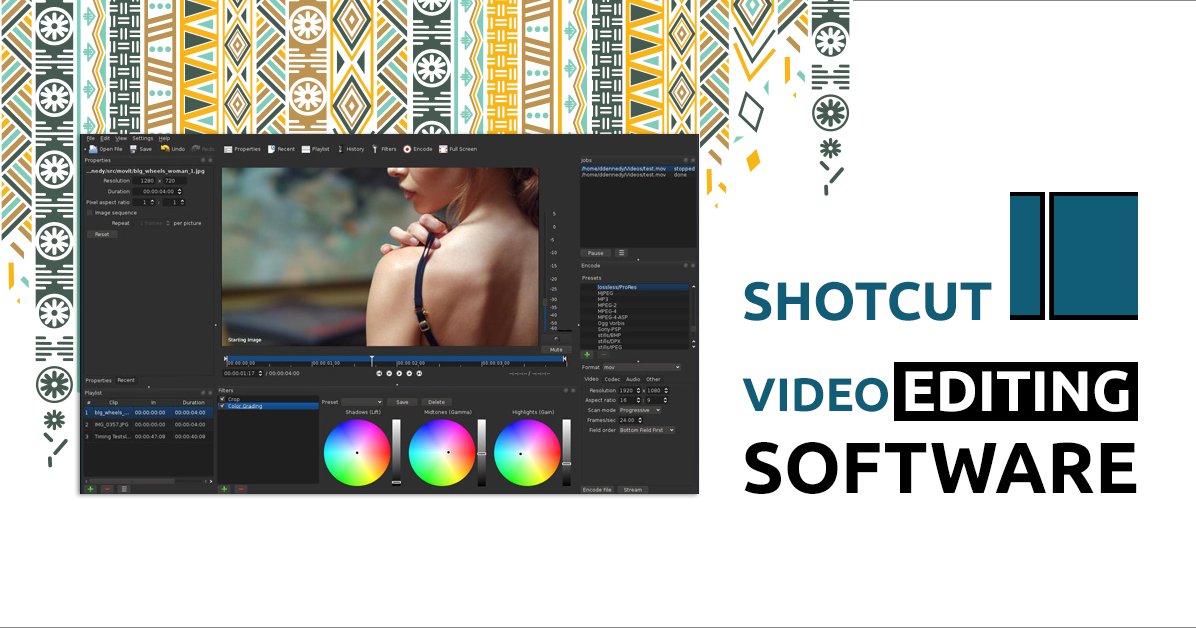1196x628 pixels.
Task: Open the Encode panel from toolbar
Action: pyautogui.click(x=418, y=150)
